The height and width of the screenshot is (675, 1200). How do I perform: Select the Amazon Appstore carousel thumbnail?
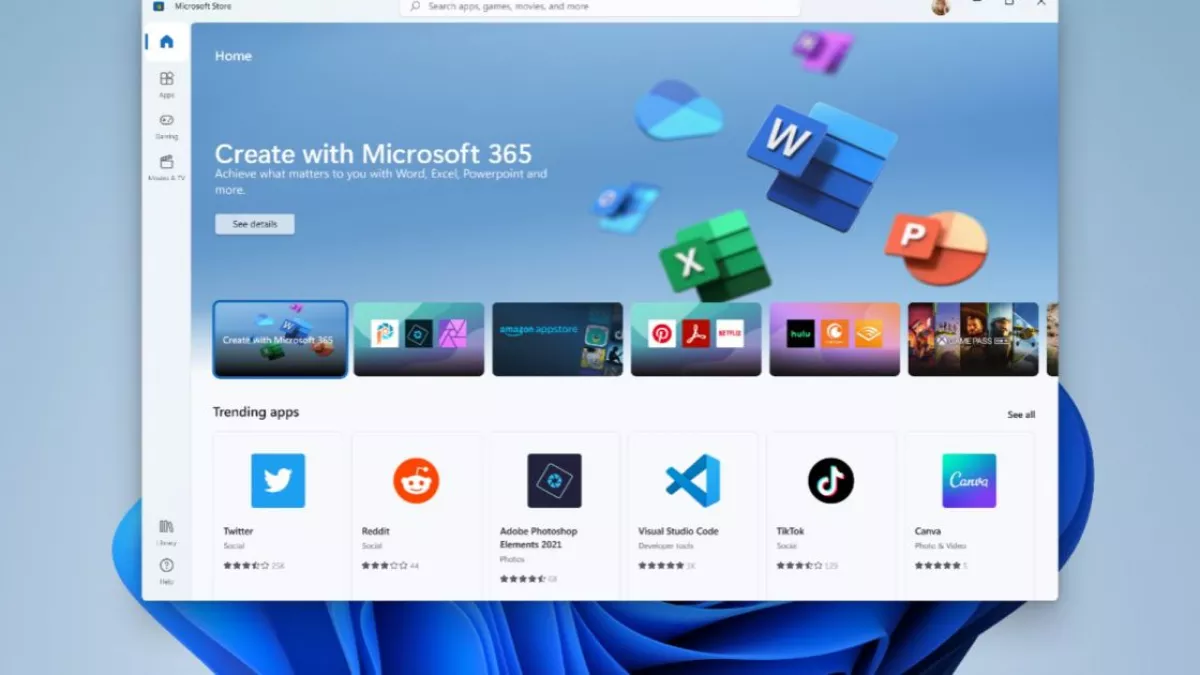tap(557, 339)
